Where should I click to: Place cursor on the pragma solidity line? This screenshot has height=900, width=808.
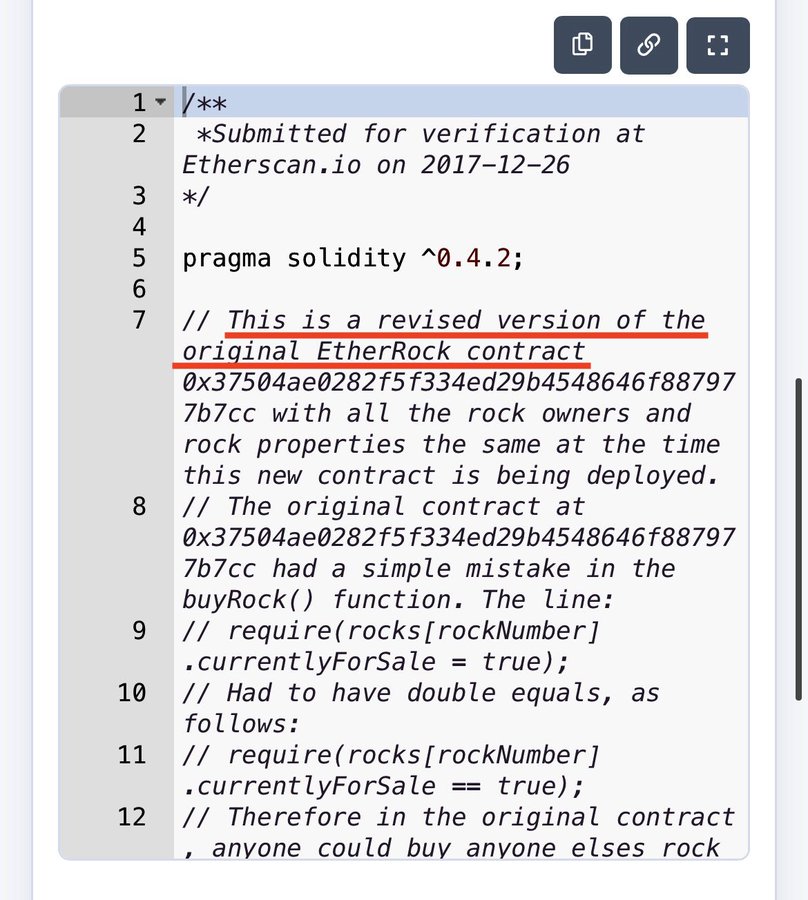[x=352, y=258]
